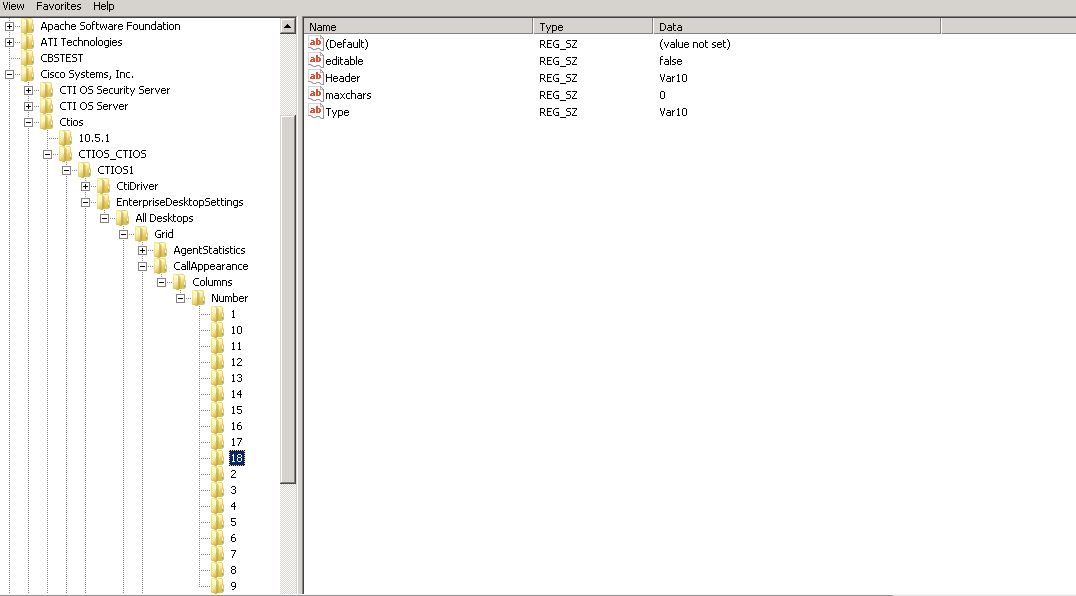
Task: Select key 11 under Number
Action: pyautogui.click(x=236, y=346)
